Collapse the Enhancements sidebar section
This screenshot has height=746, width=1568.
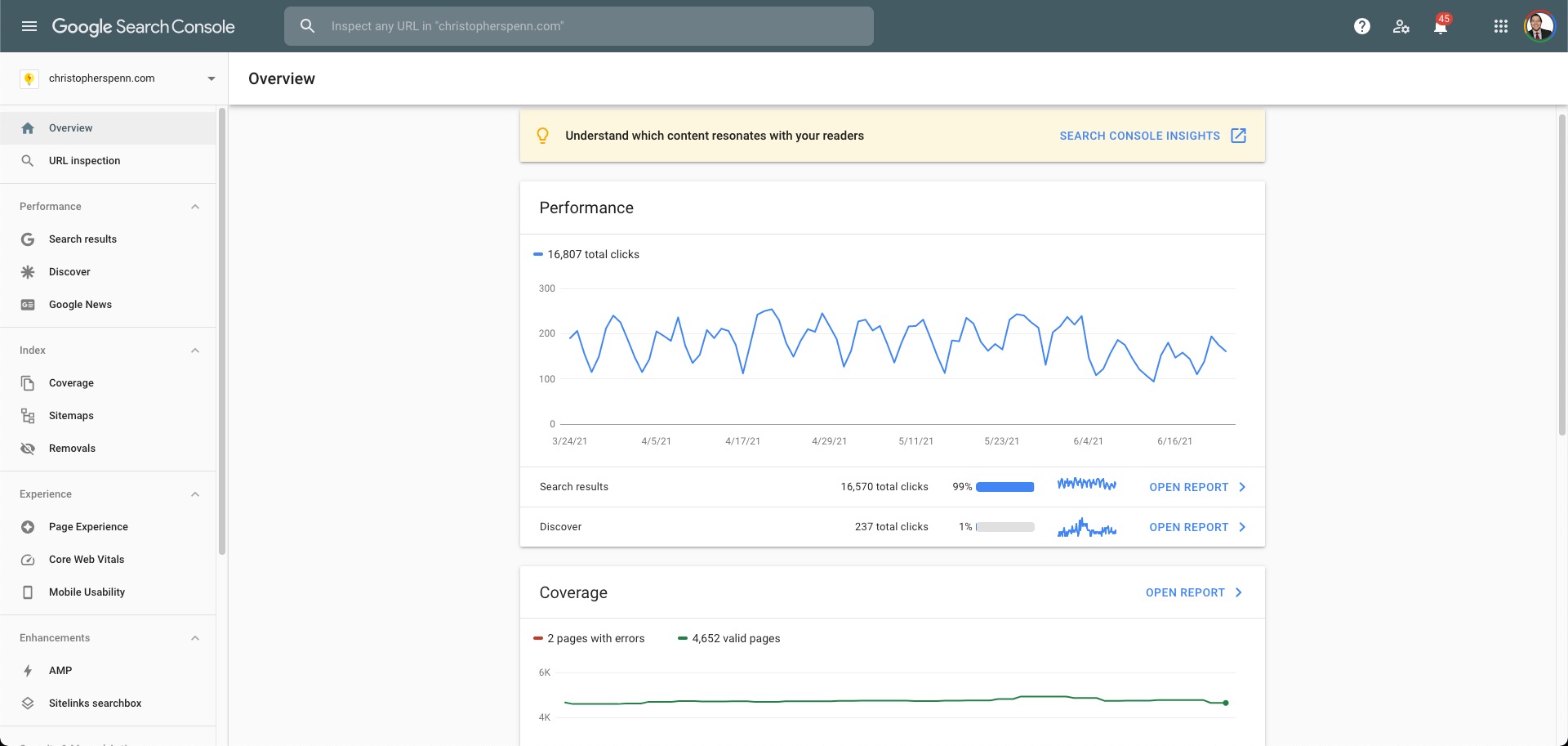click(x=195, y=638)
